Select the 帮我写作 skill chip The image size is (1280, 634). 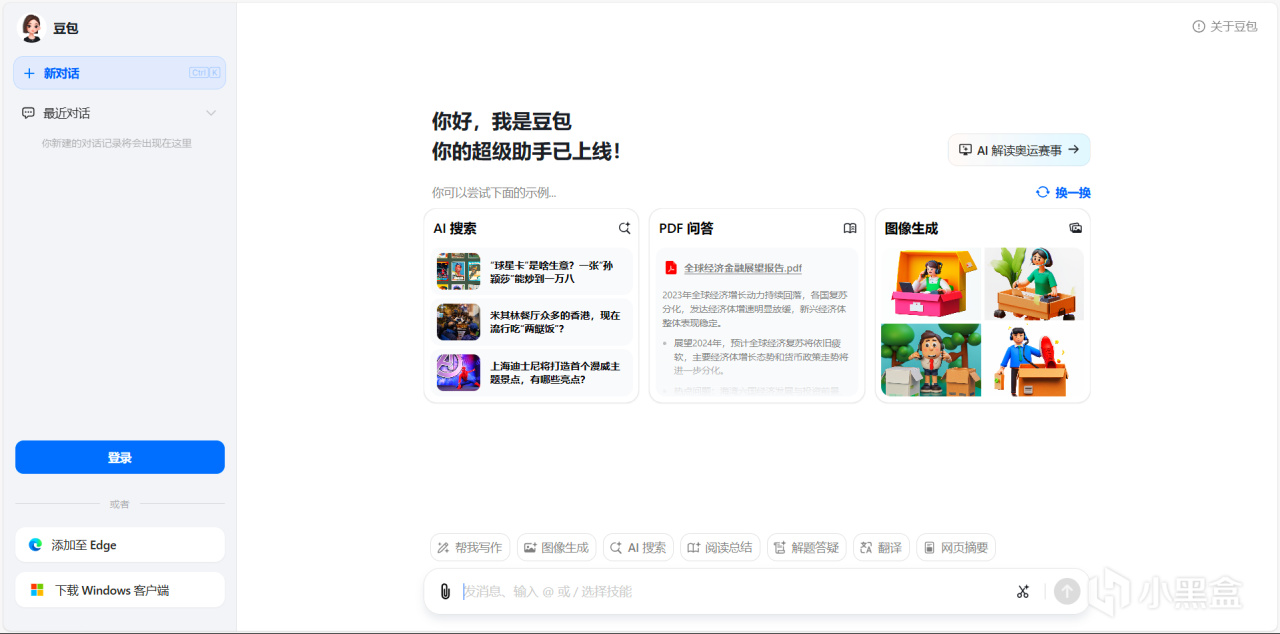[x=470, y=547]
